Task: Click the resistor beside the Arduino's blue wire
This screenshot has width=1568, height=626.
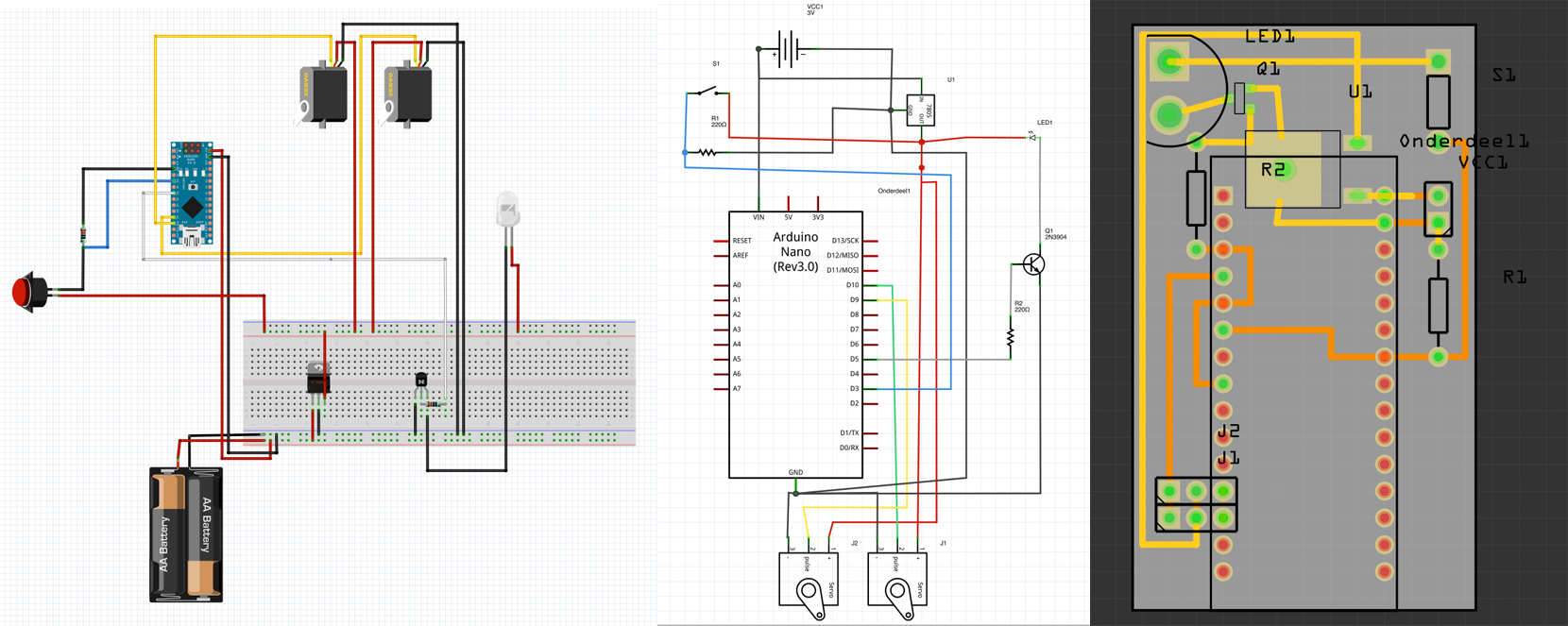Action: click(x=83, y=235)
